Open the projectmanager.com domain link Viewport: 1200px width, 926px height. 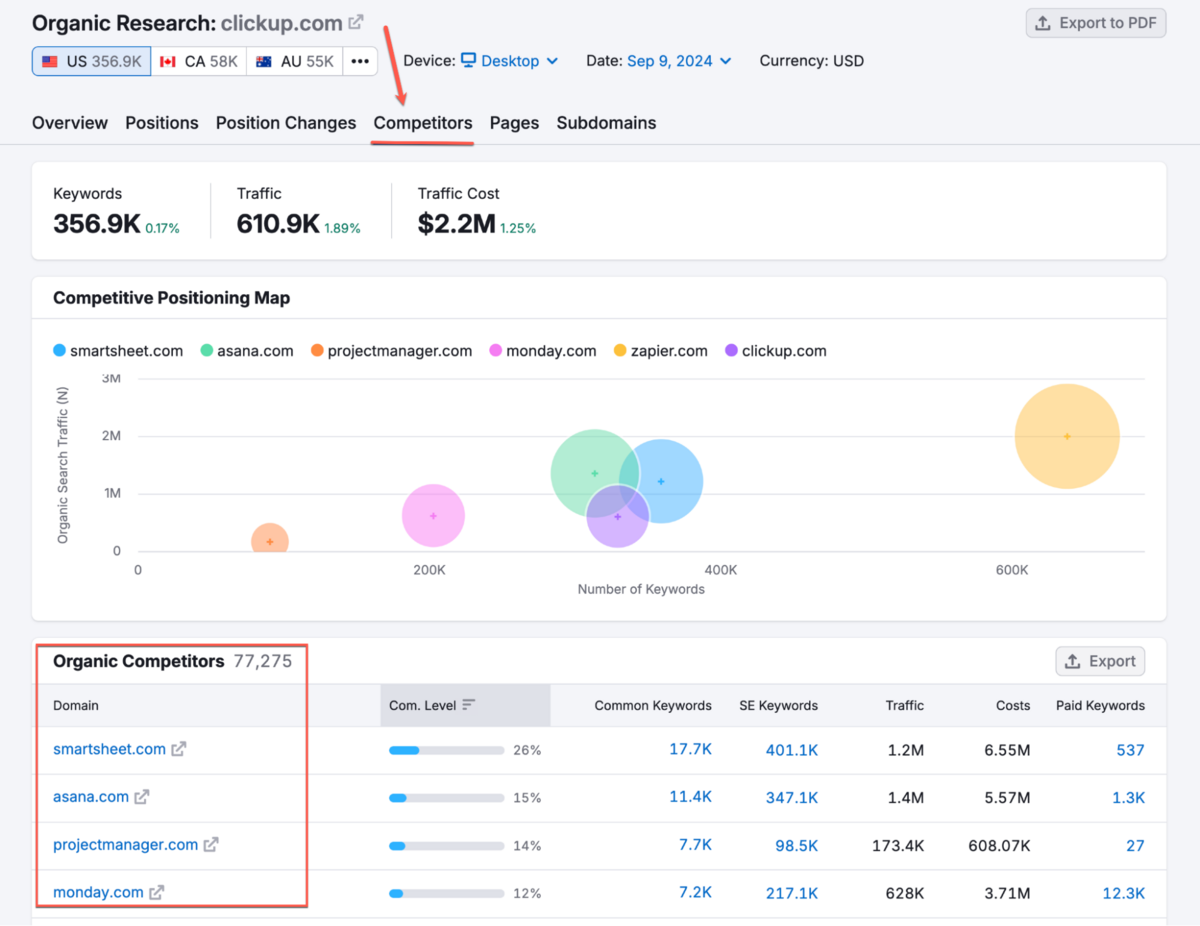pos(125,845)
